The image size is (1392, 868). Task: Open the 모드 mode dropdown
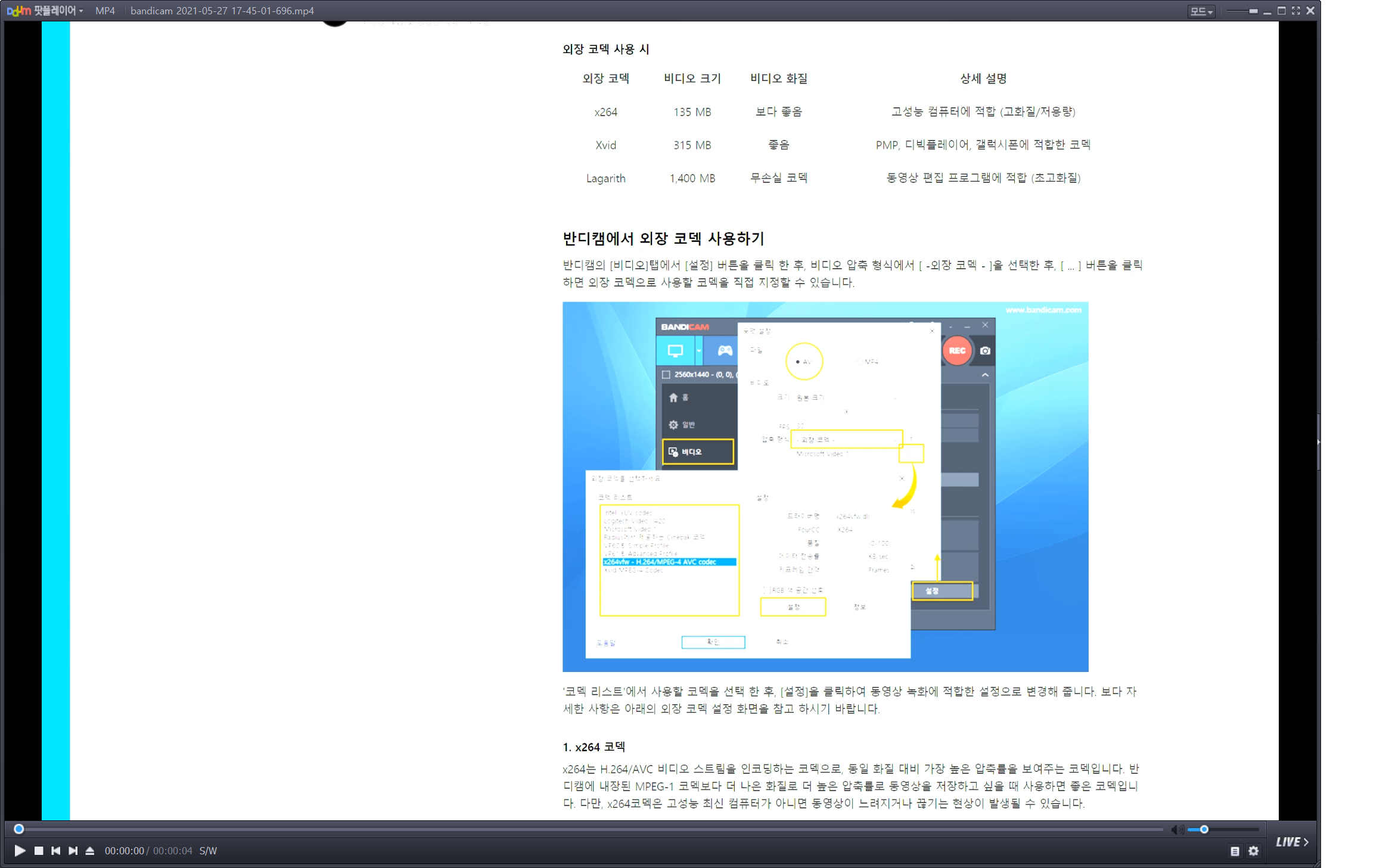1201,11
